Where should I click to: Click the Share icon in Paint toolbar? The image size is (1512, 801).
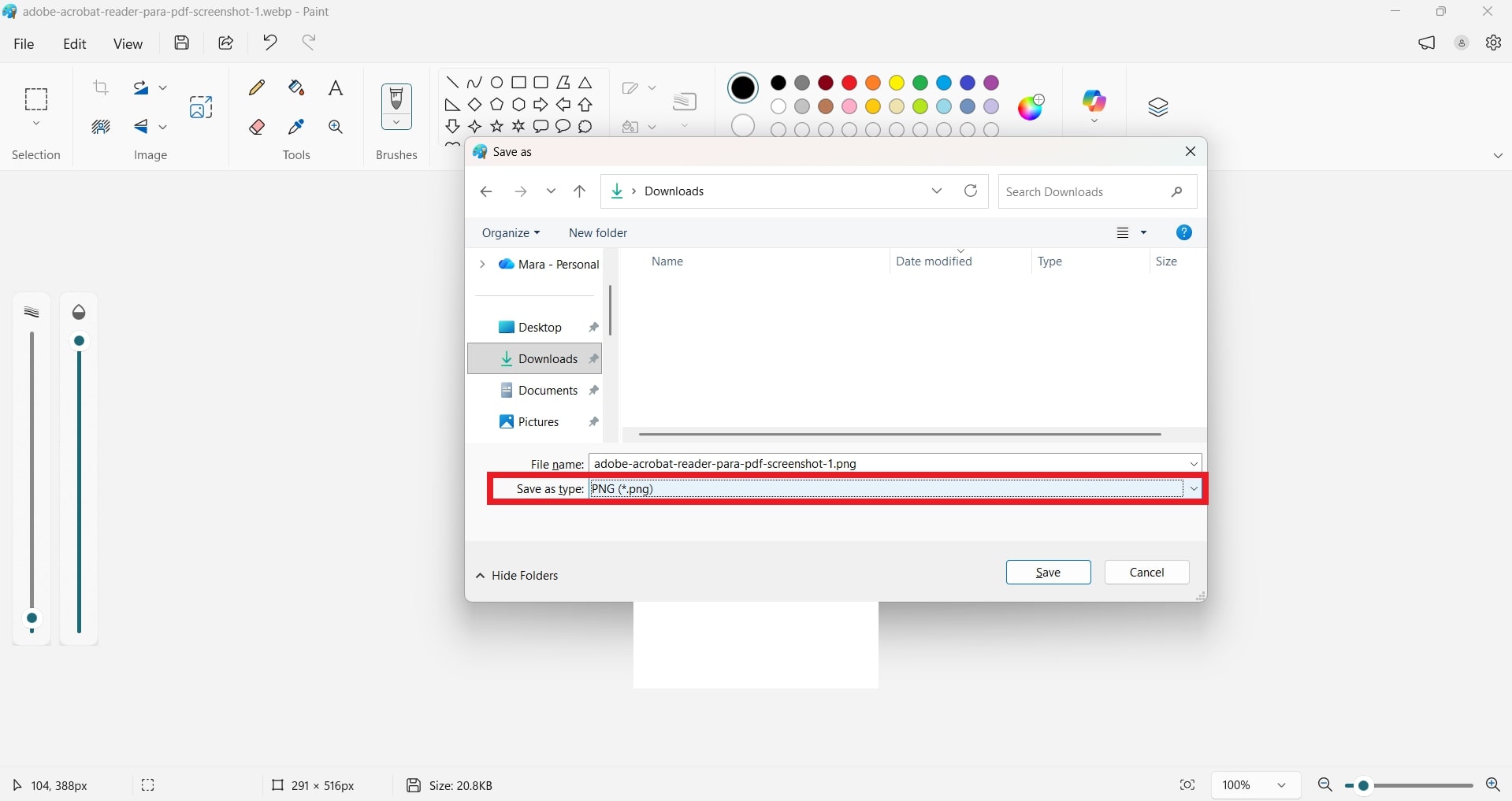[226, 43]
